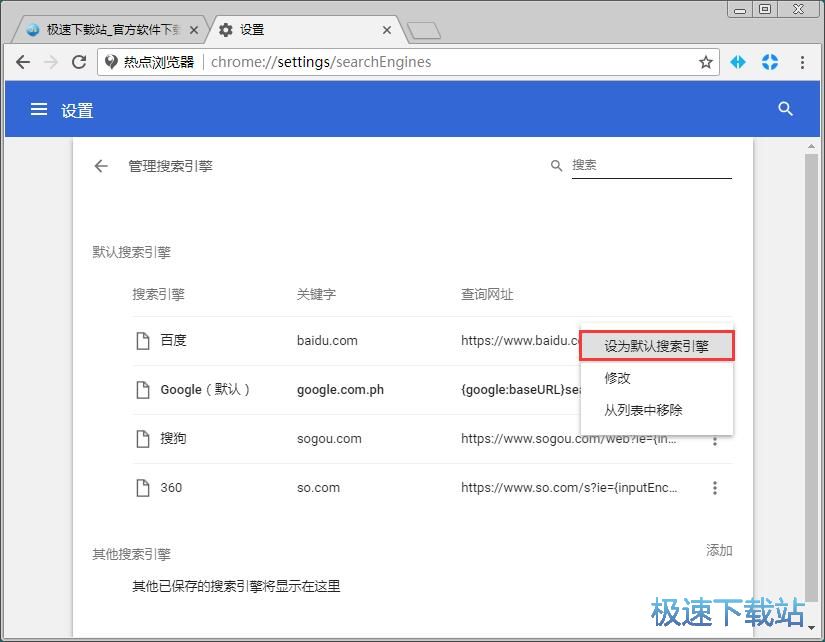The image size is (825, 642).
Task: Click the page icon next to 360
Action: 143,488
